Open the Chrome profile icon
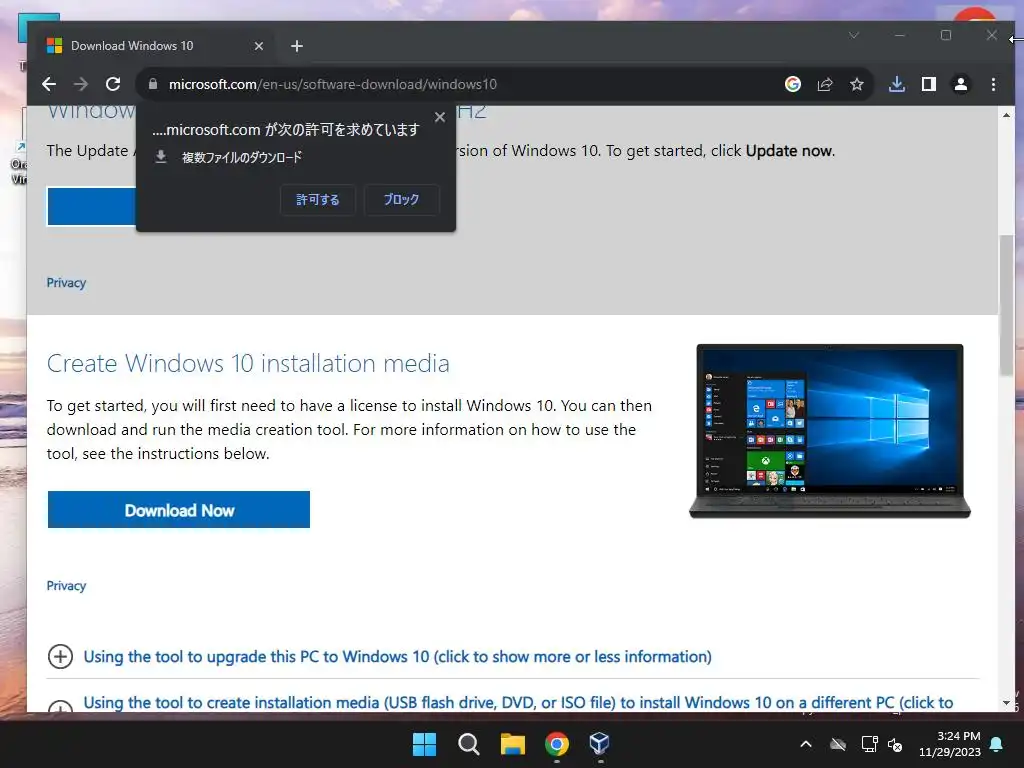The width and height of the screenshot is (1024, 768). click(961, 84)
